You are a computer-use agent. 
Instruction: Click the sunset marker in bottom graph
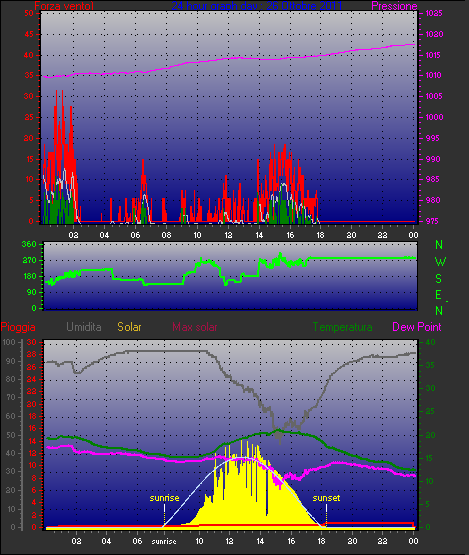point(326,498)
